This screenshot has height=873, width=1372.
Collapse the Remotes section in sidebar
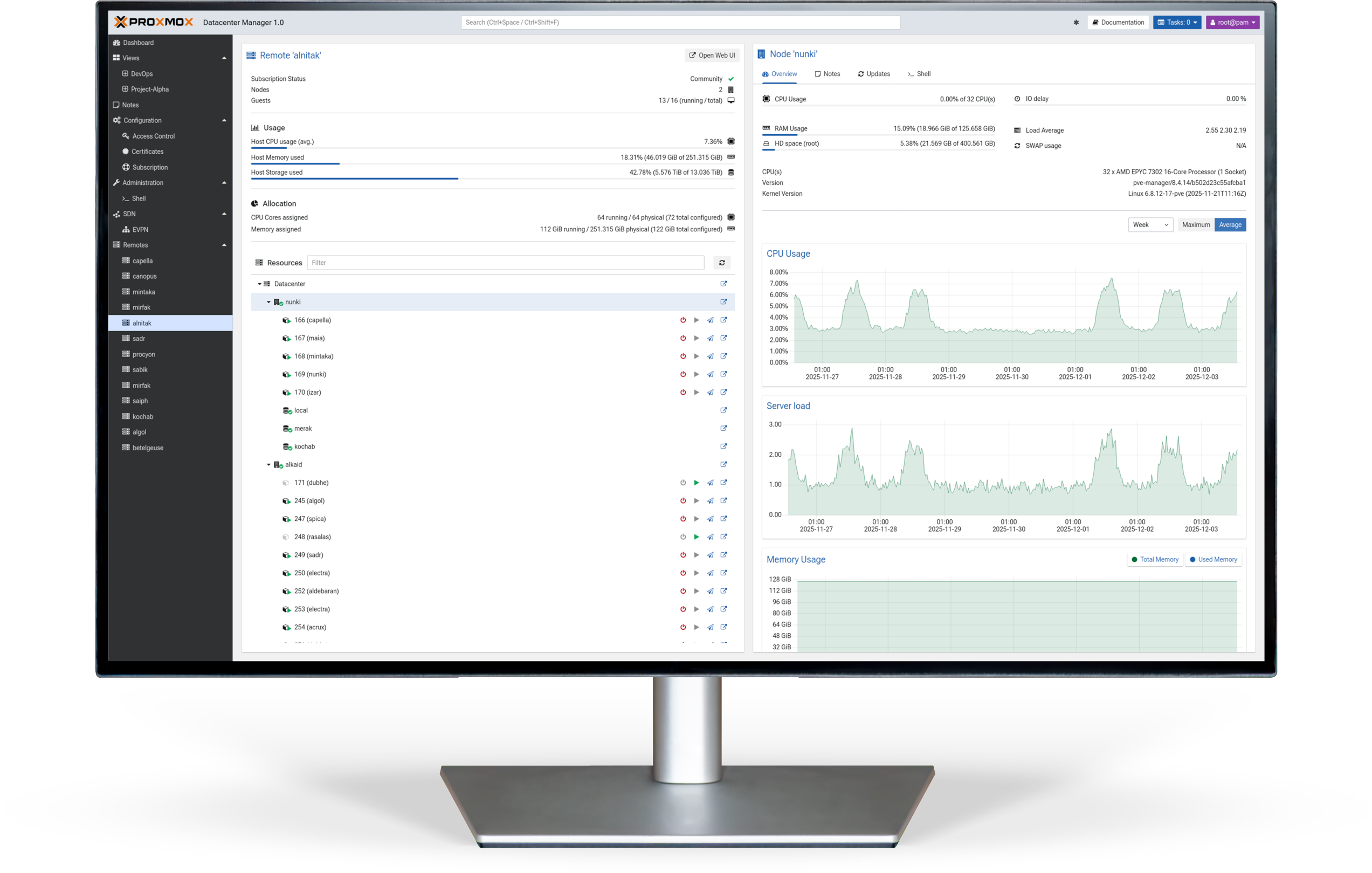223,244
